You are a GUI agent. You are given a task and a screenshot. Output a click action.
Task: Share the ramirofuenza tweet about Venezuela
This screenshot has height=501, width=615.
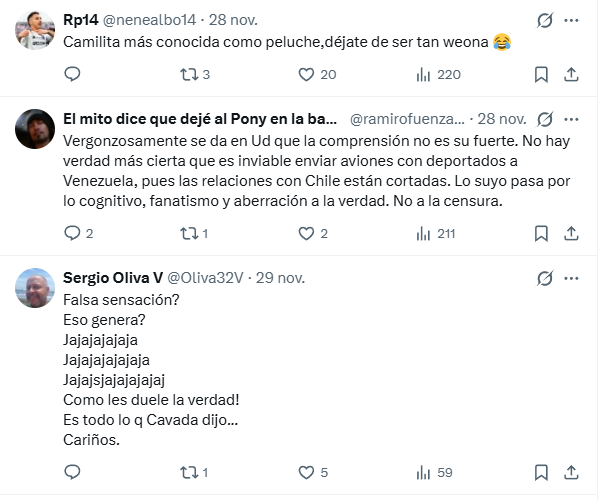pyautogui.click(x=571, y=233)
